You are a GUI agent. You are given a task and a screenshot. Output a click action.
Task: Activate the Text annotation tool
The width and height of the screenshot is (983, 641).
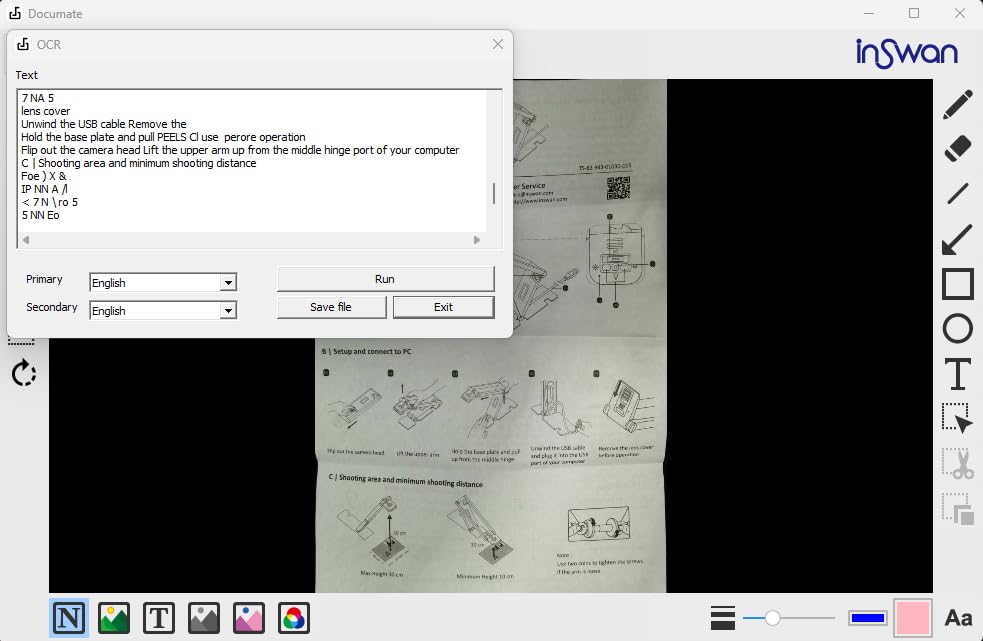(957, 374)
